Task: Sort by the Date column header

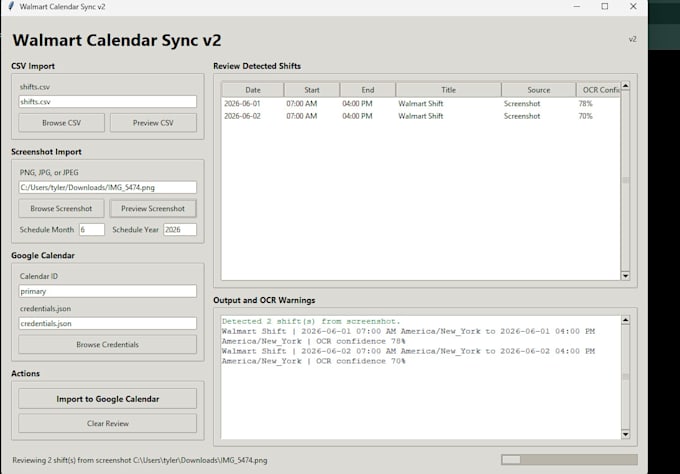Action: pyautogui.click(x=253, y=90)
